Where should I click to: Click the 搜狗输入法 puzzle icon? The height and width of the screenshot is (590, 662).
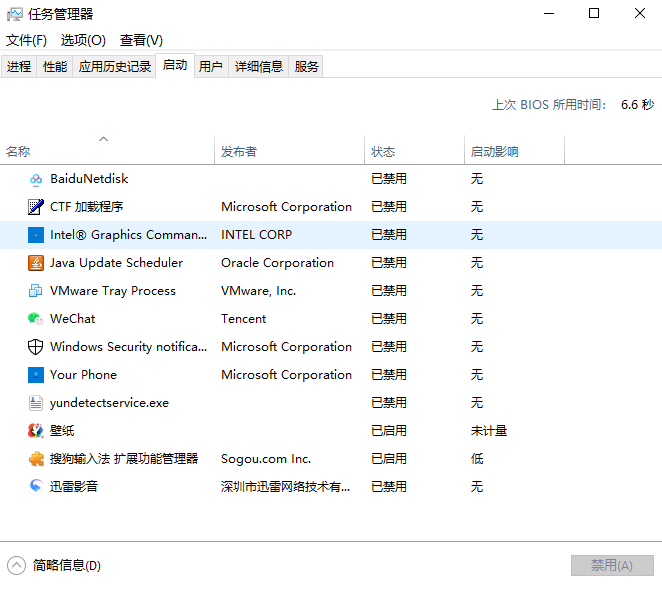pos(36,459)
